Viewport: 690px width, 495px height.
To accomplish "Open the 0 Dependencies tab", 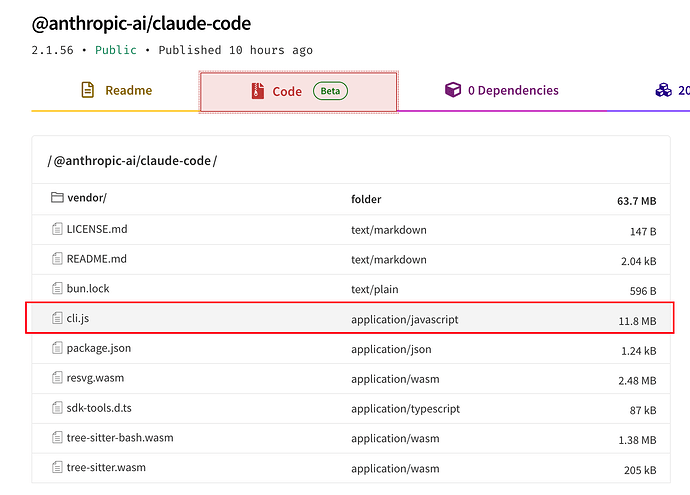I will (502, 91).
